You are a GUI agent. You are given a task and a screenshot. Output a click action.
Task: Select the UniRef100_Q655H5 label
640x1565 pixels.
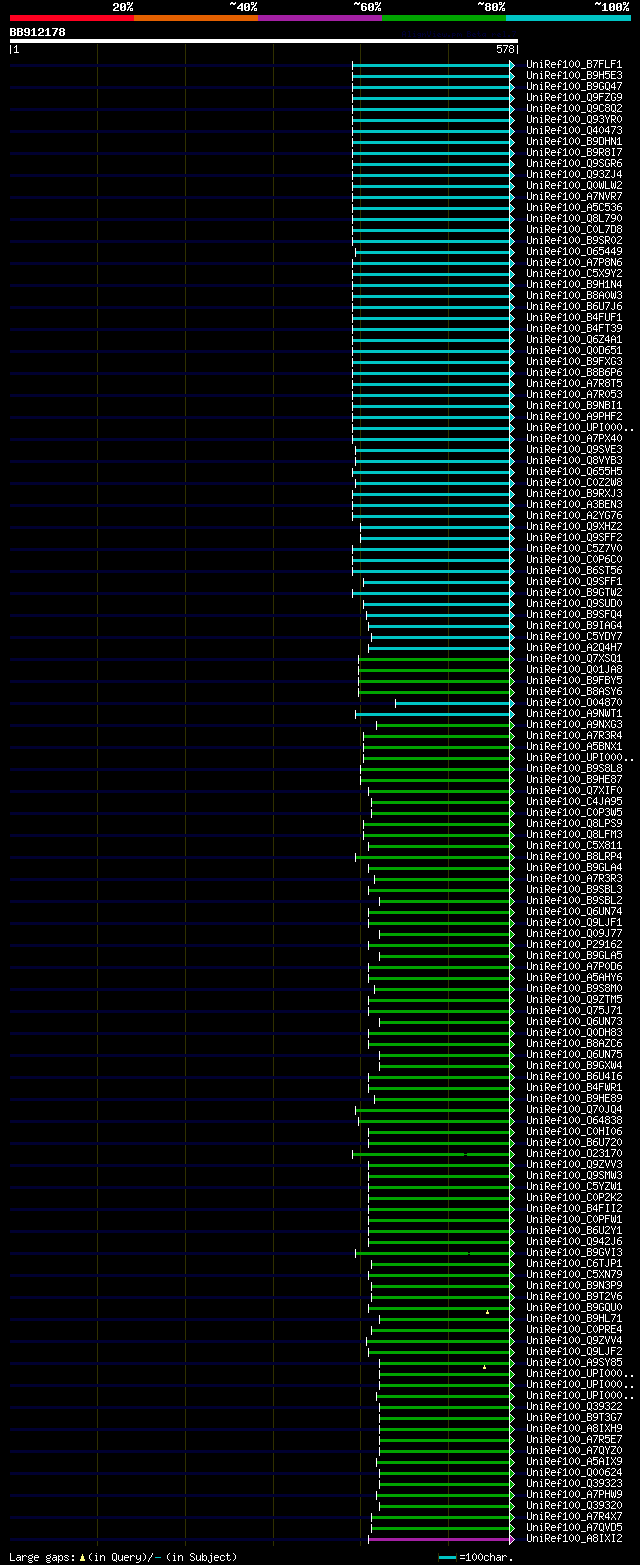(x=574, y=471)
